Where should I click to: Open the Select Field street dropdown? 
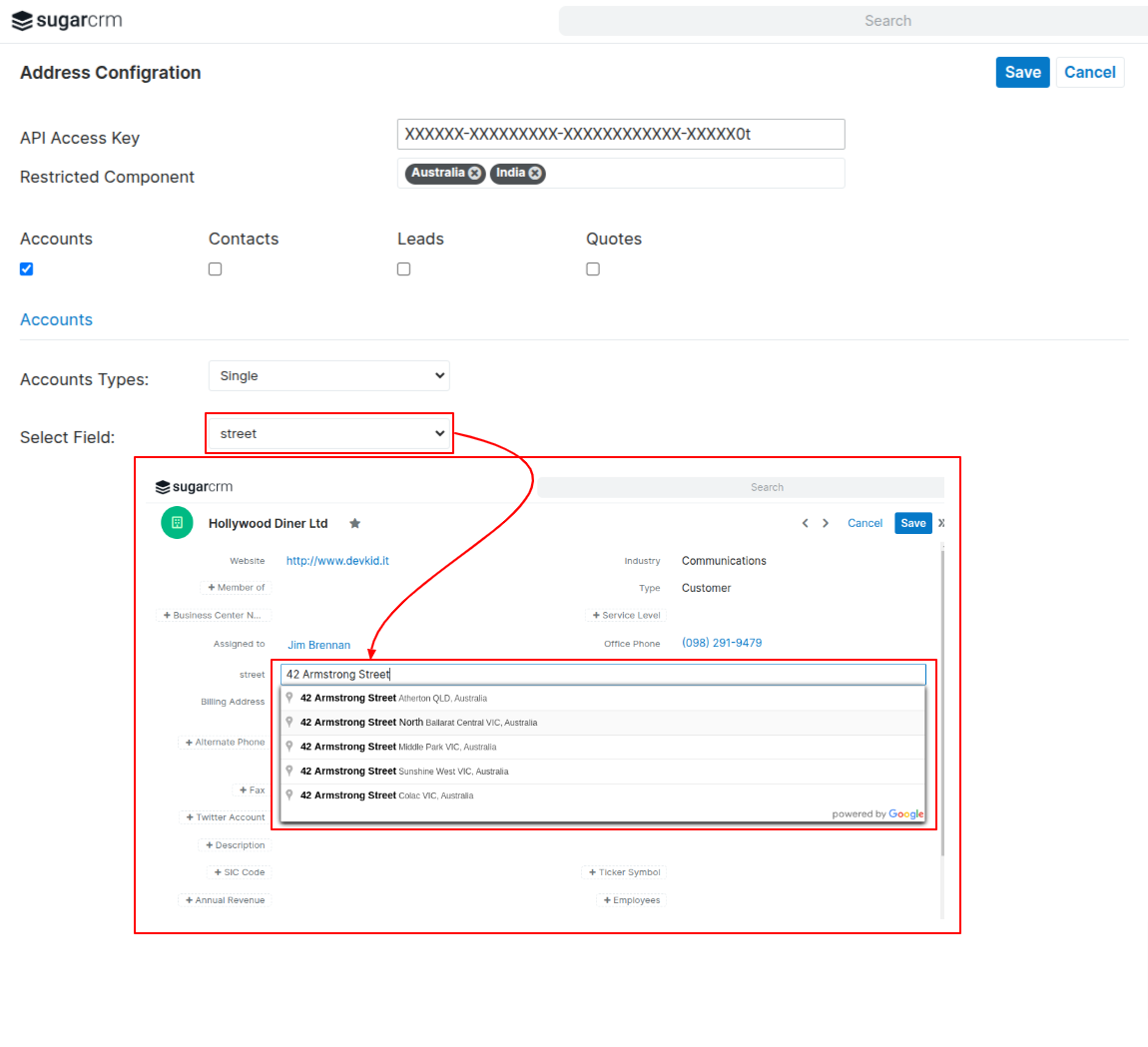tap(328, 434)
